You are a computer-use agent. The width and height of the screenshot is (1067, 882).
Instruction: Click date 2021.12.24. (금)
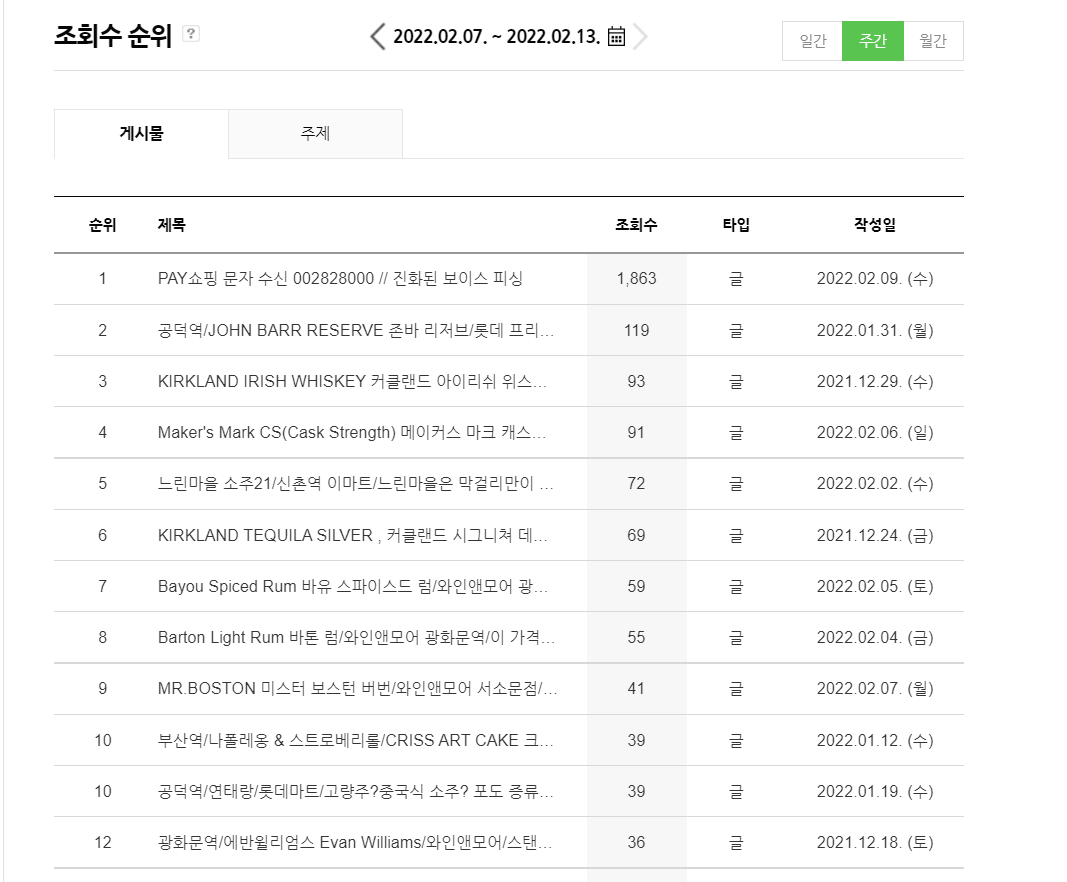tap(875, 535)
